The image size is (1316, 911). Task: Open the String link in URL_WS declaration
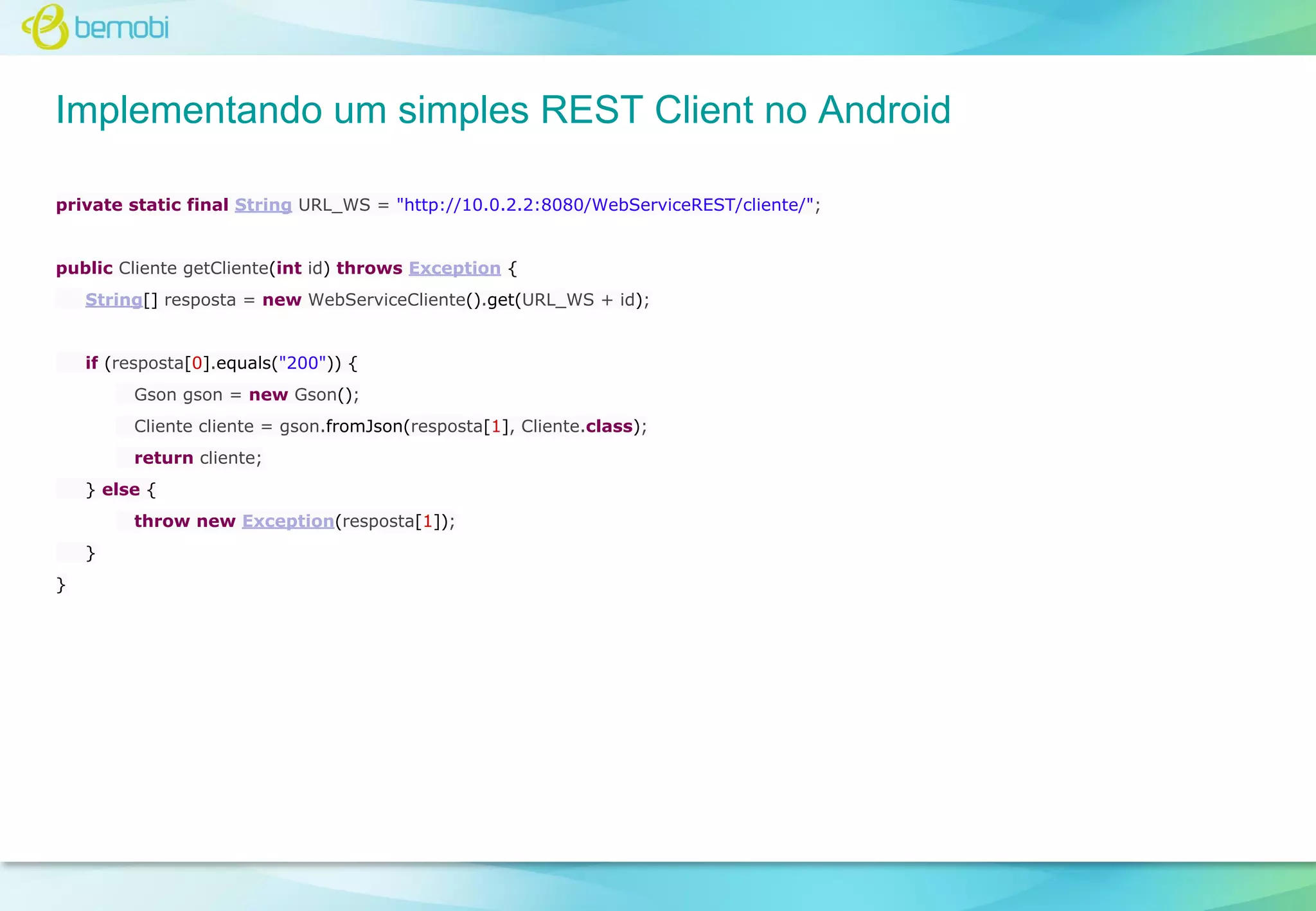[x=263, y=204]
